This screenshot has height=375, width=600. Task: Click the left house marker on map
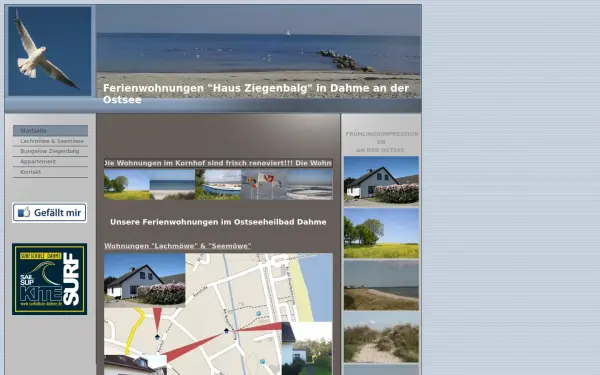[x=157, y=337]
